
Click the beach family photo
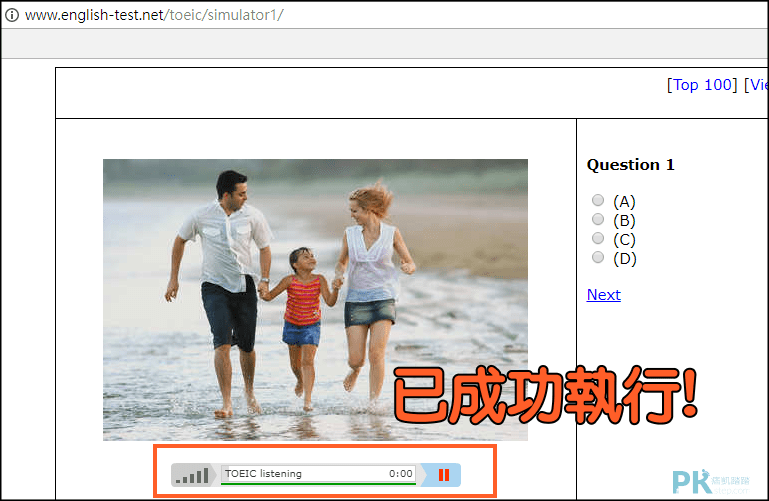coord(315,300)
